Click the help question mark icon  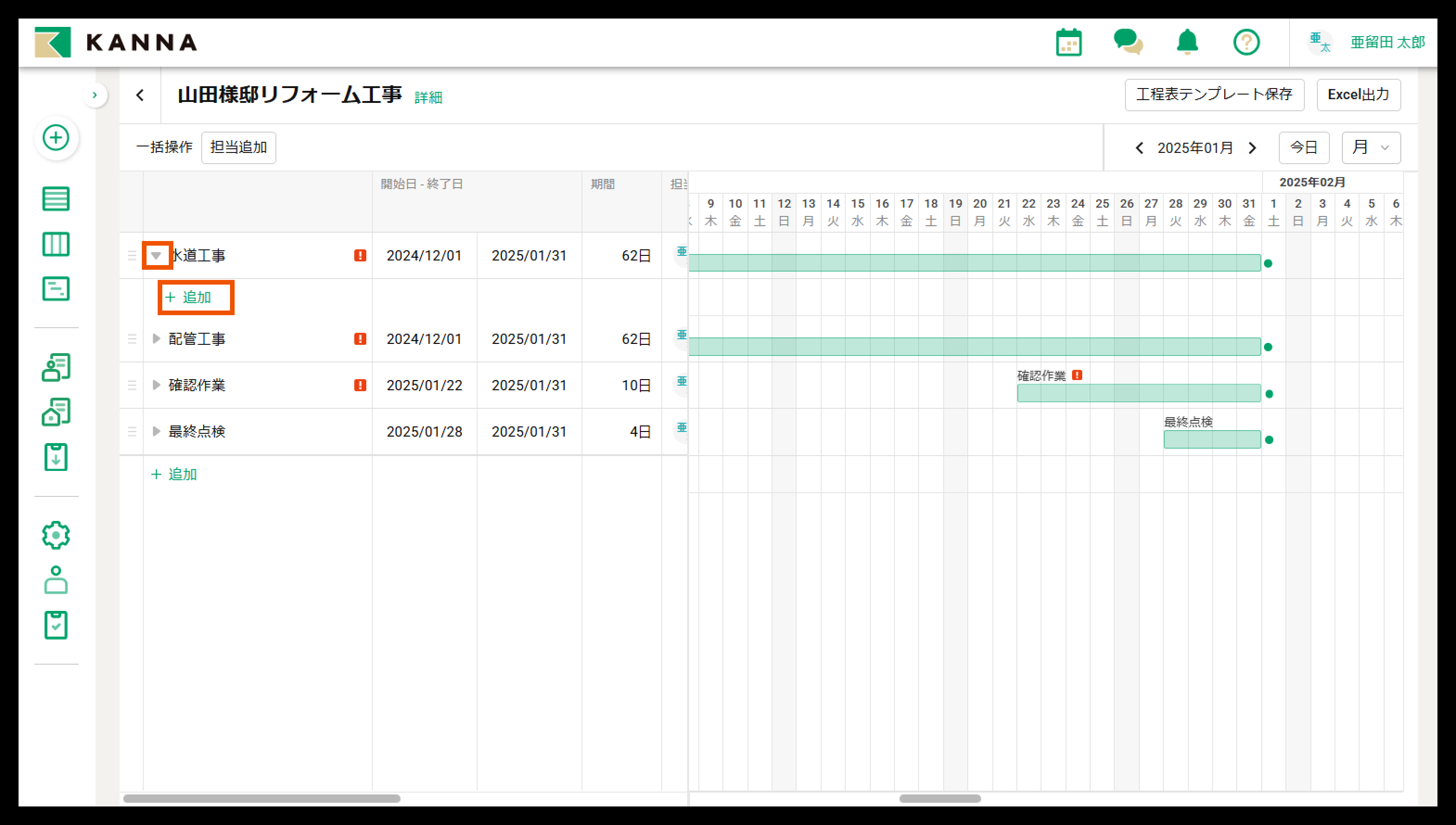coord(1246,43)
